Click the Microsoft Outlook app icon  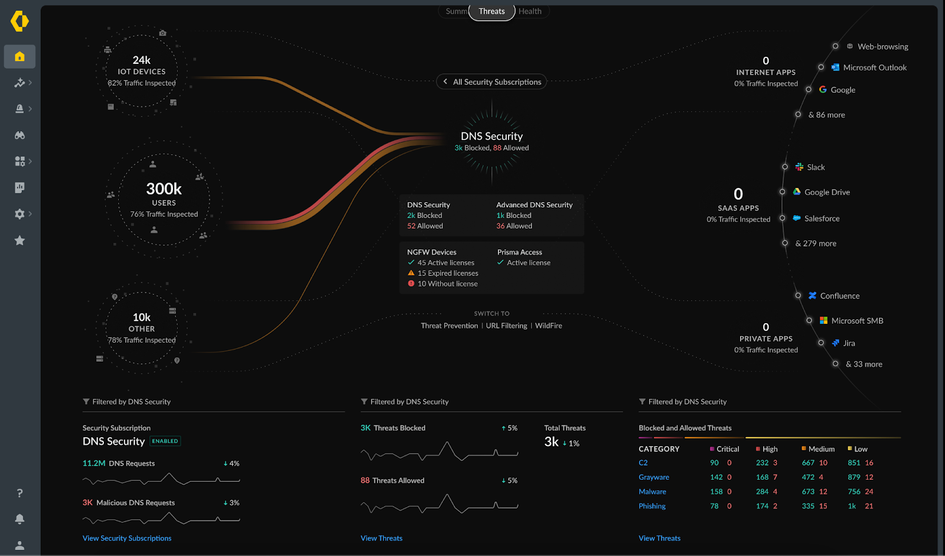click(x=835, y=67)
